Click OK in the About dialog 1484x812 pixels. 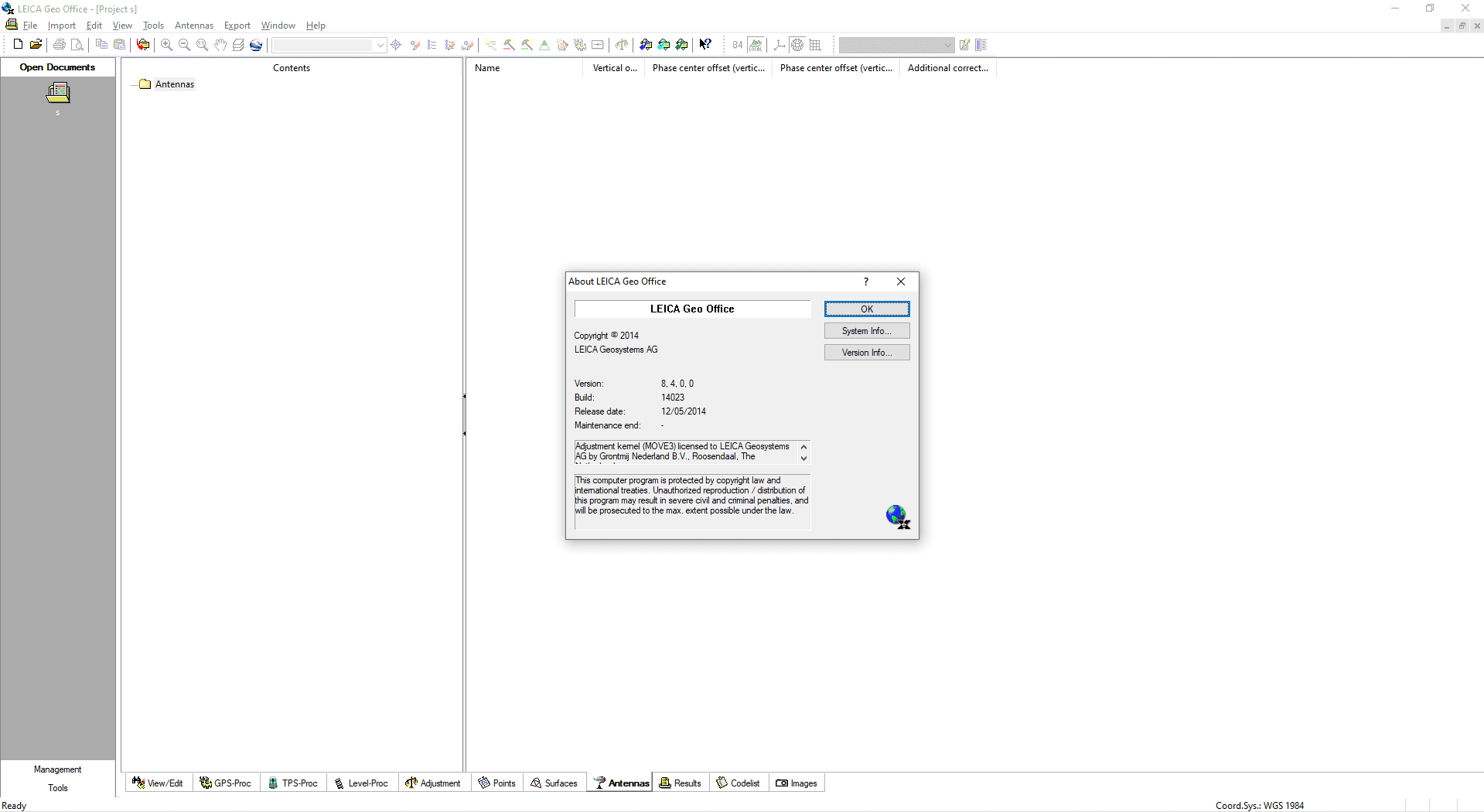click(867, 309)
